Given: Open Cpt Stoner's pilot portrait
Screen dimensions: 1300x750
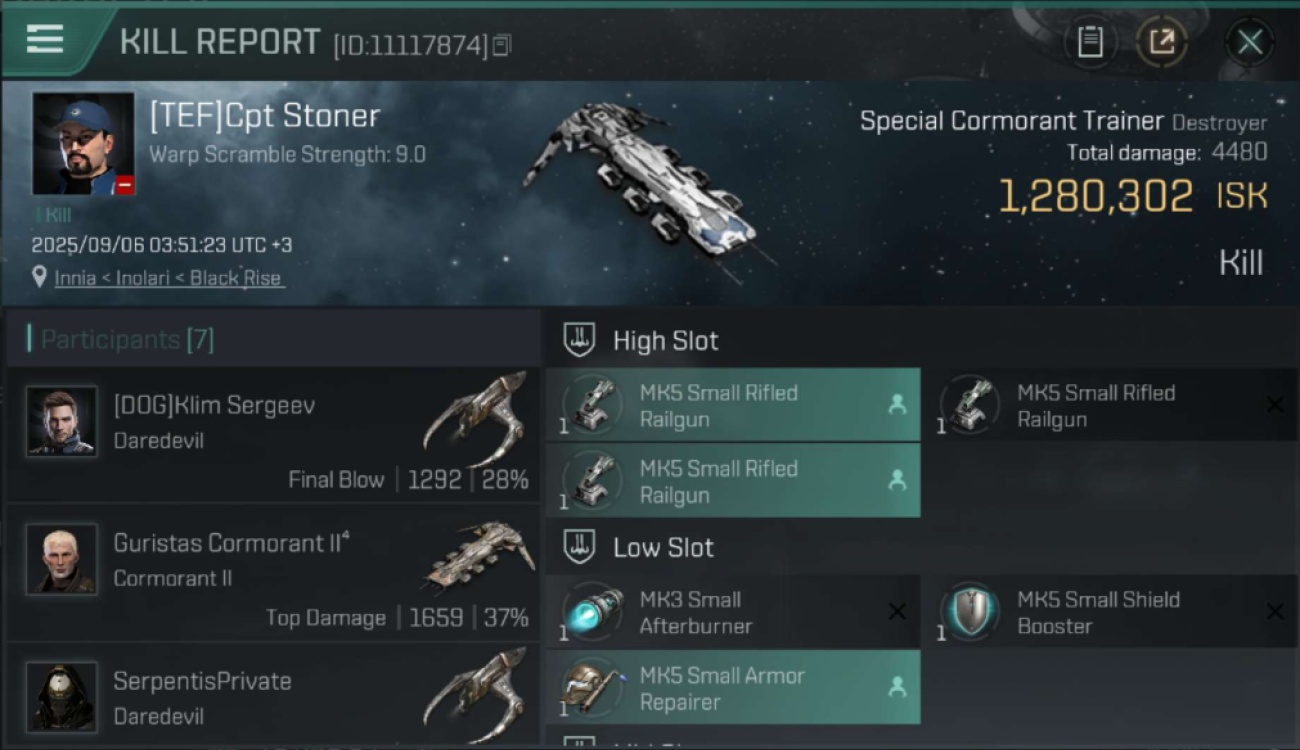Looking at the screenshot, I should [83, 144].
